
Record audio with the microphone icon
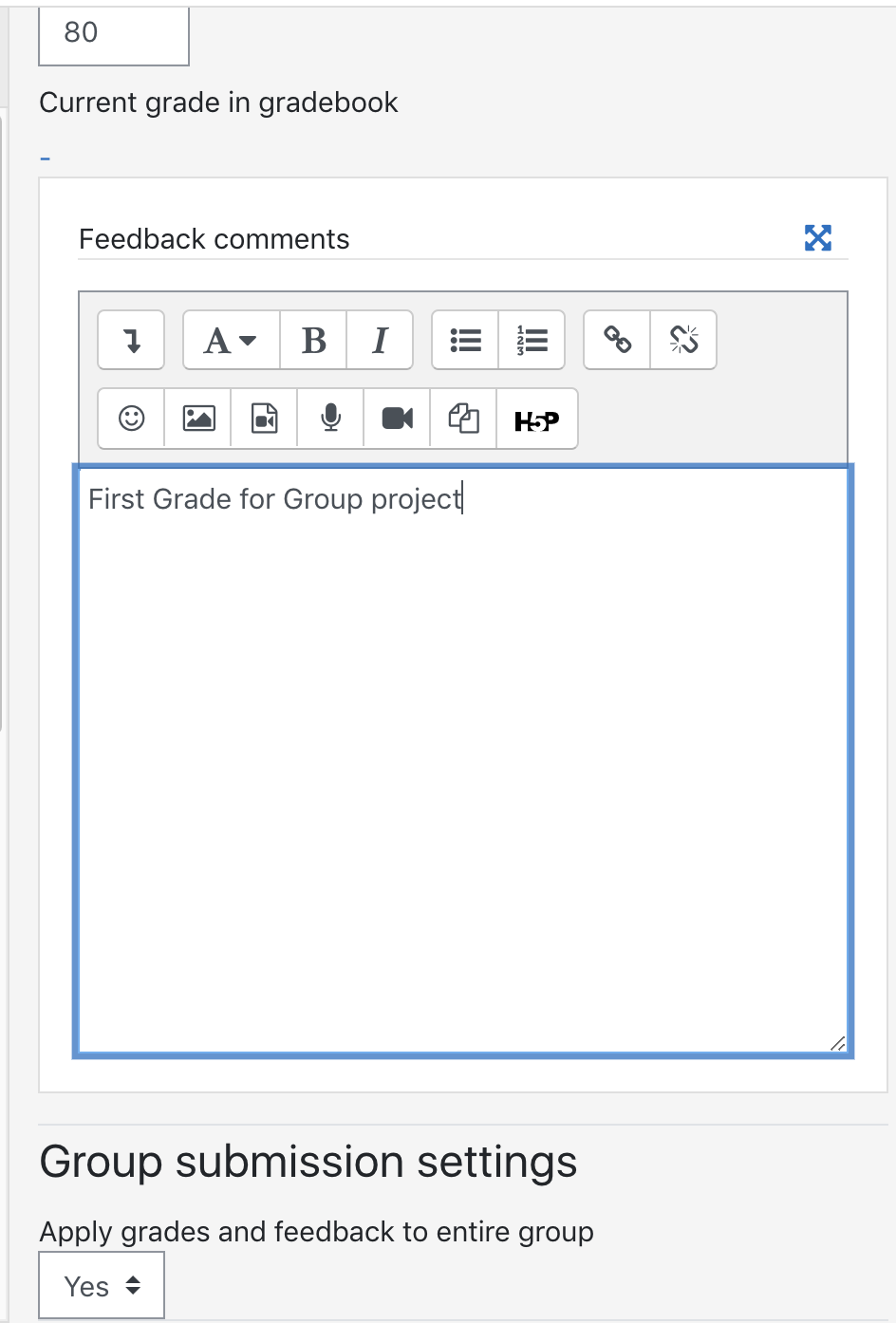[330, 418]
